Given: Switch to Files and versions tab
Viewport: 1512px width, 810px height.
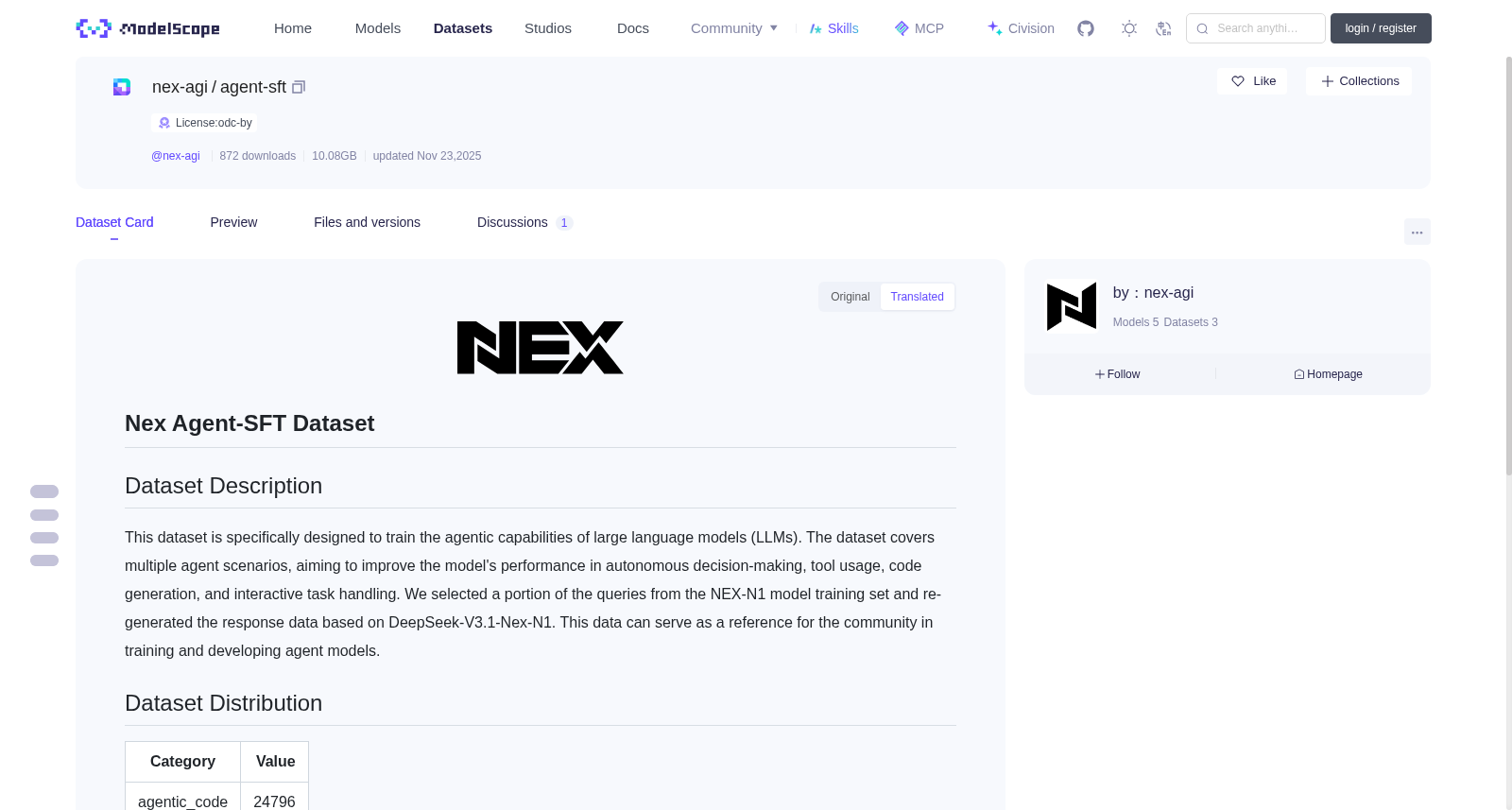Looking at the screenshot, I should point(367,222).
